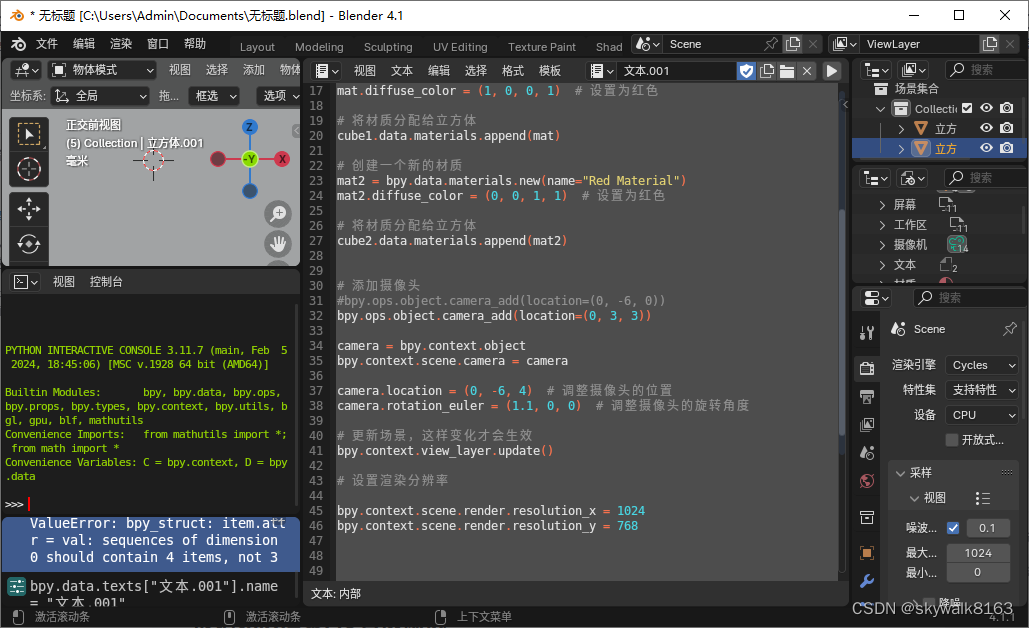Image resolution: width=1029 pixels, height=628 pixels.
Task: Open render engine Cycles dropdown
Action: [x=982, y=365]
